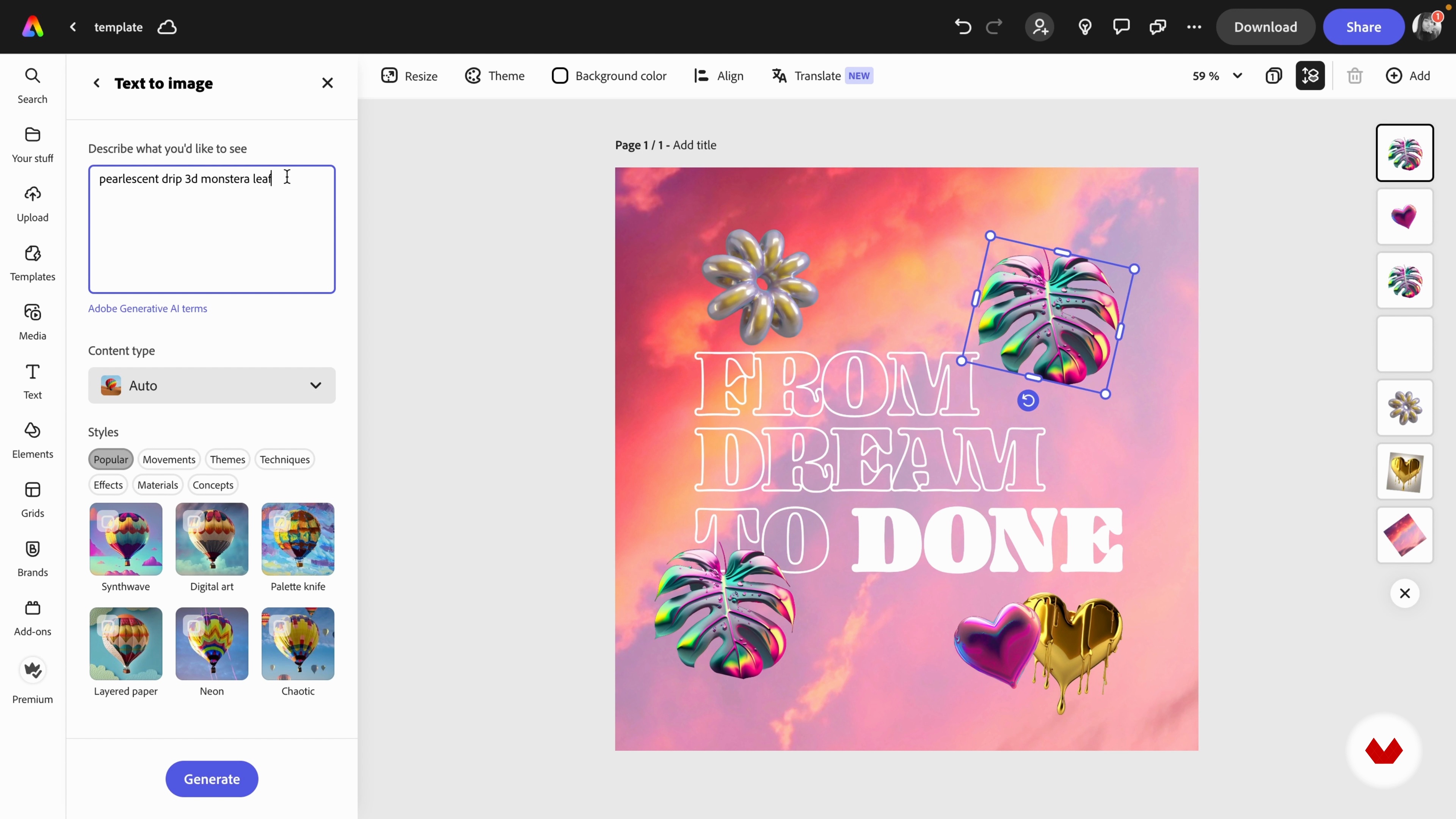The image size is (1456, 819).
Task: Select the purple heart layer thumbnail
Action: (x=1404, y=217)
